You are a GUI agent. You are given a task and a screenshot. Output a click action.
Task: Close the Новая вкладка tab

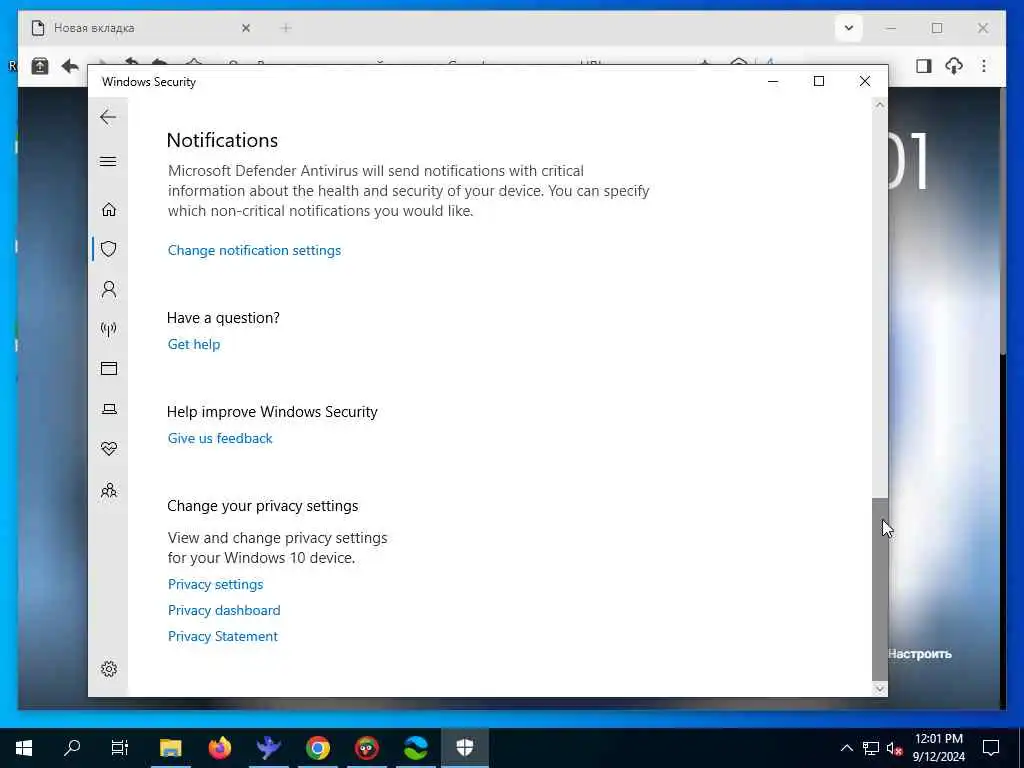tap(246, 28)
